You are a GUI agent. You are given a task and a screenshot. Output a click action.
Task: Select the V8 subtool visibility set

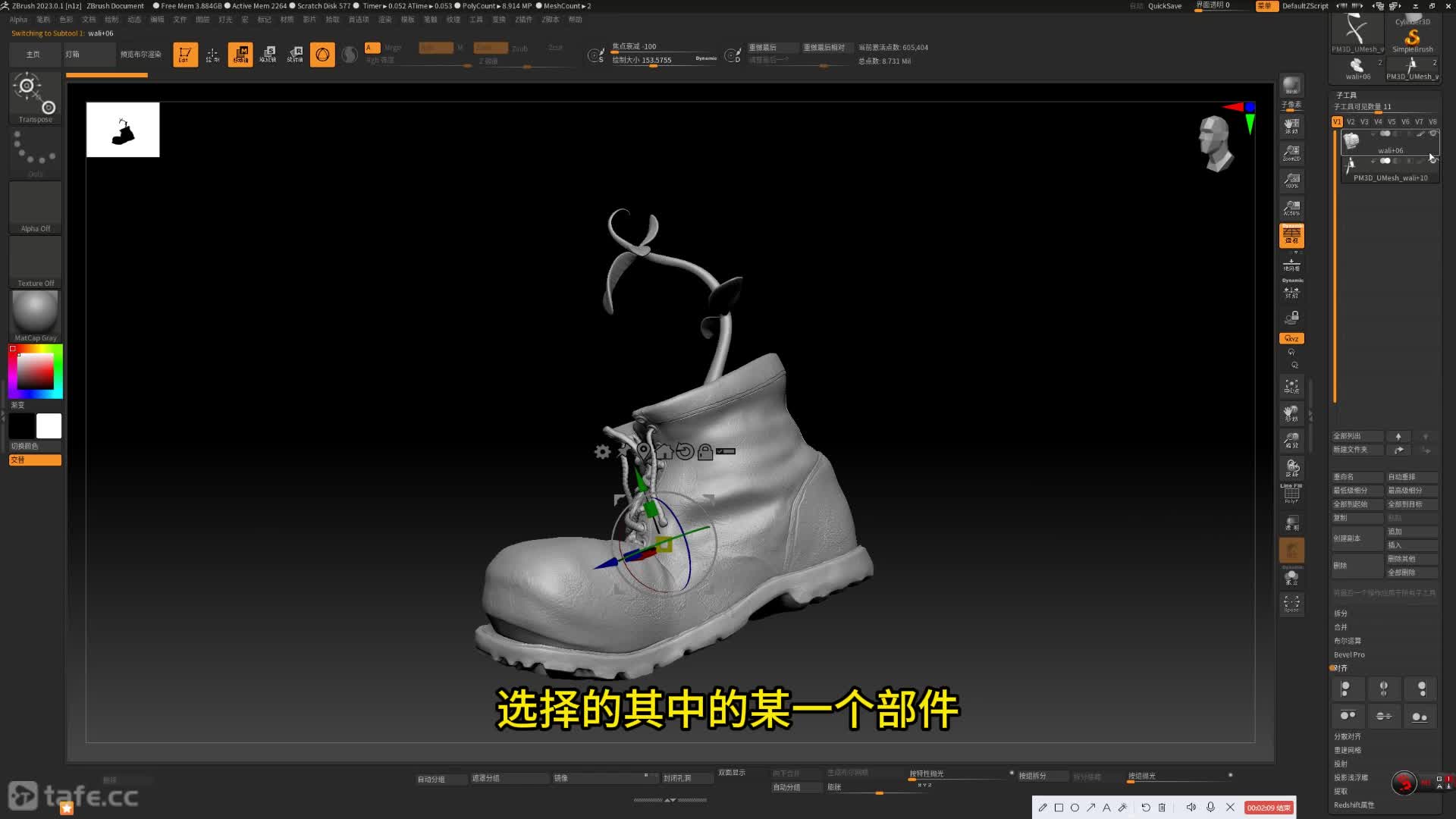click(1432, 122)
